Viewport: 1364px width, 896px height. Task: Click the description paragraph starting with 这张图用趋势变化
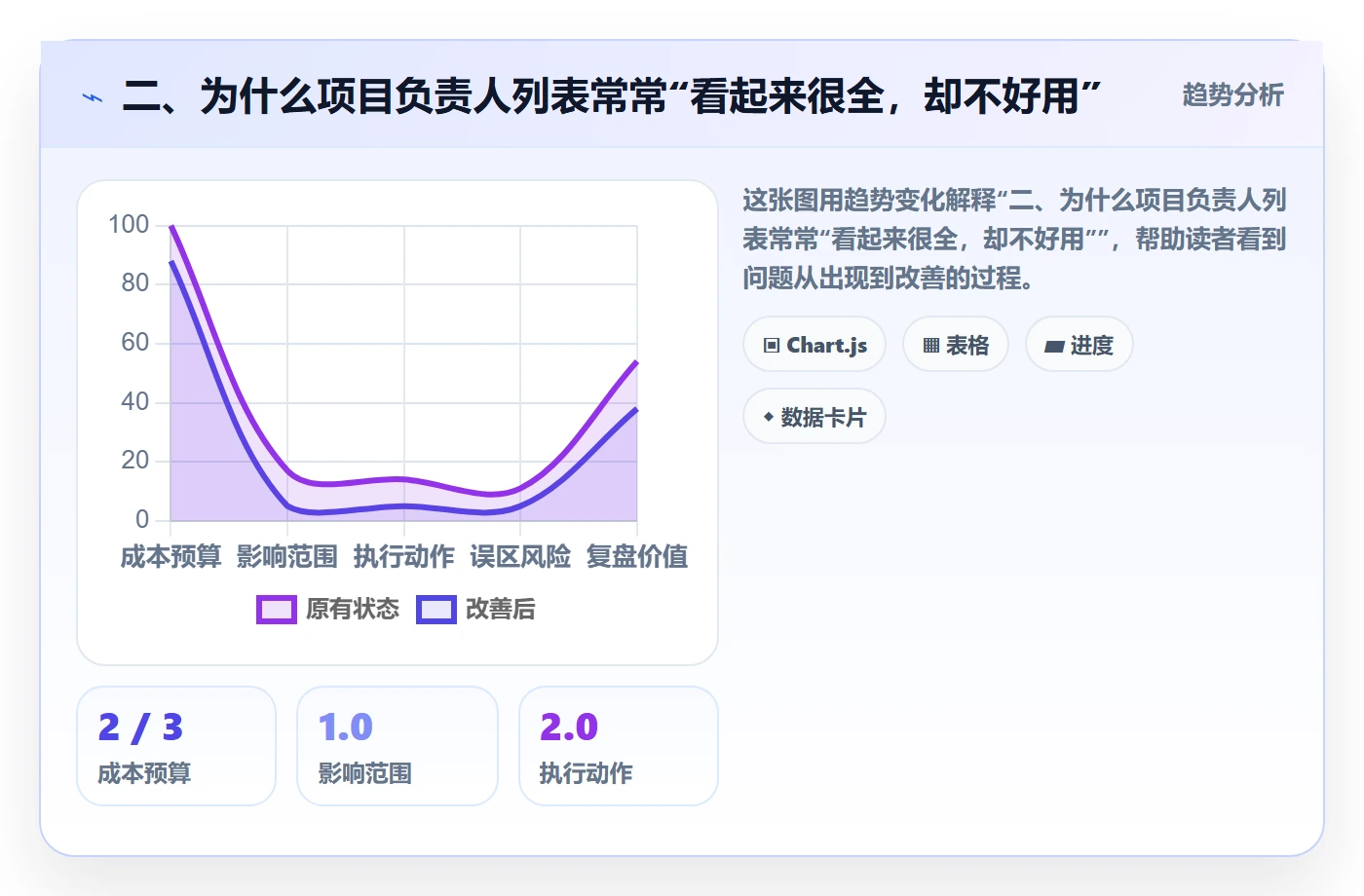click(1014, 240)
